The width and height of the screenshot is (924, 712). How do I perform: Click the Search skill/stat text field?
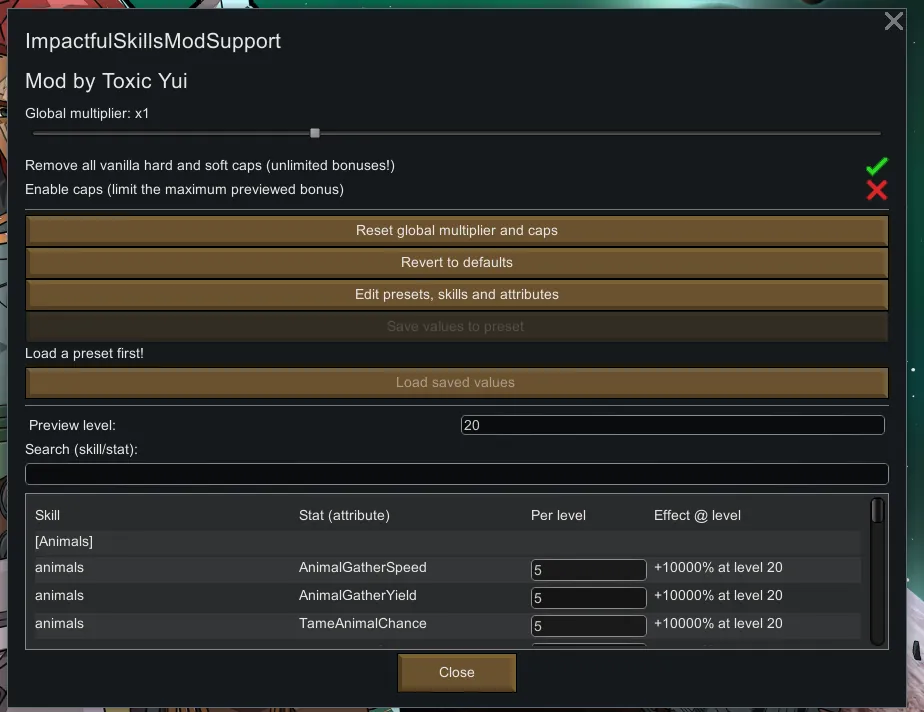456,474
